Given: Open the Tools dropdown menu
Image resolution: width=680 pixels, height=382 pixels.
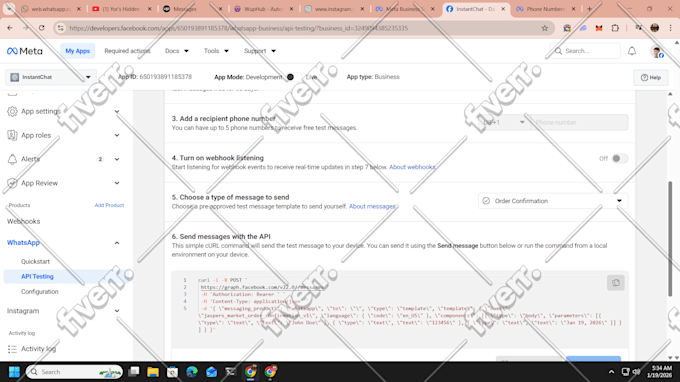Looking at the screenshot, I should (216, 51).
